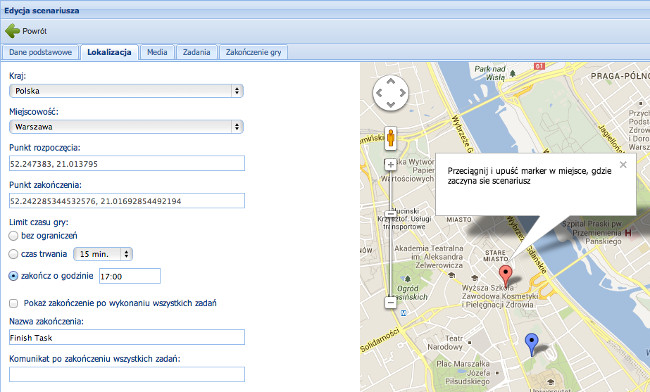This screenshot has width=650, height=392.
Task: Open the Miejscowość dropdown showing Warszawa
Action: (x=126, y=127)
